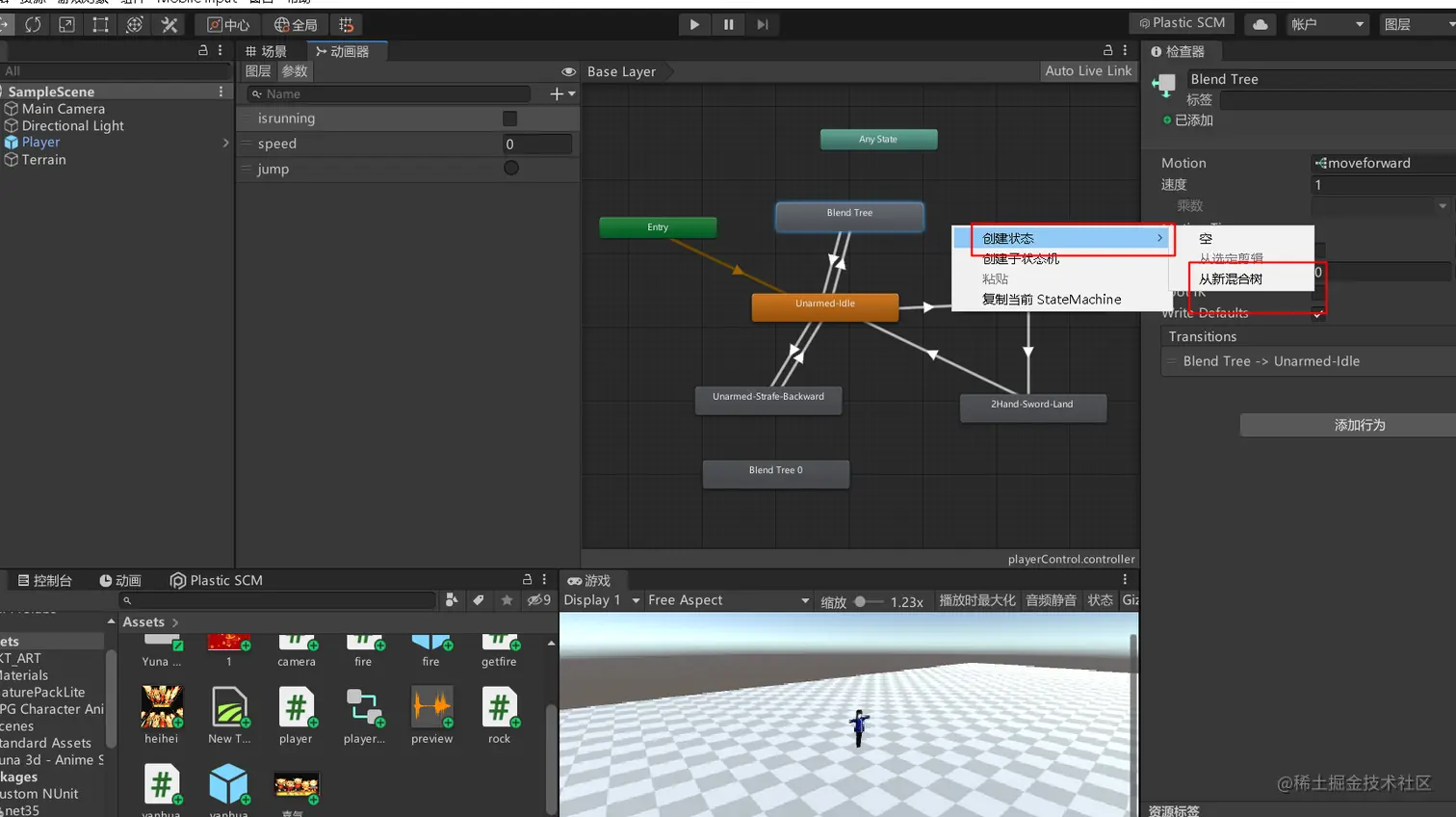Select the heihei image asset
Screen dimensions: 1456x817
[x=162, y=716]
